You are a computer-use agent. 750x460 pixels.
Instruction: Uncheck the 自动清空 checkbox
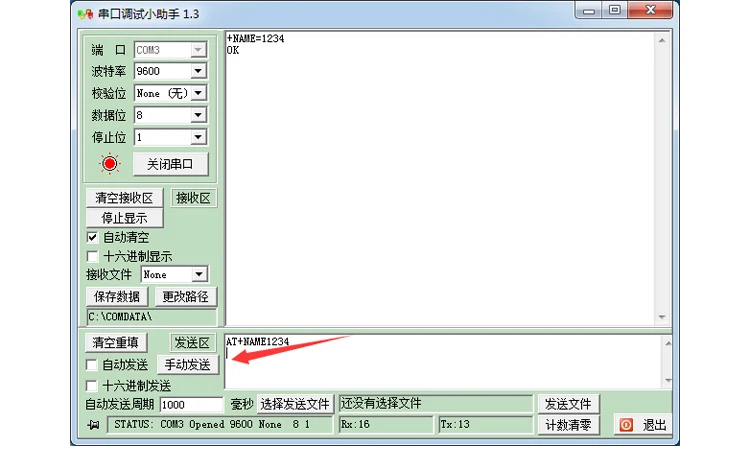tap(92, 237)
